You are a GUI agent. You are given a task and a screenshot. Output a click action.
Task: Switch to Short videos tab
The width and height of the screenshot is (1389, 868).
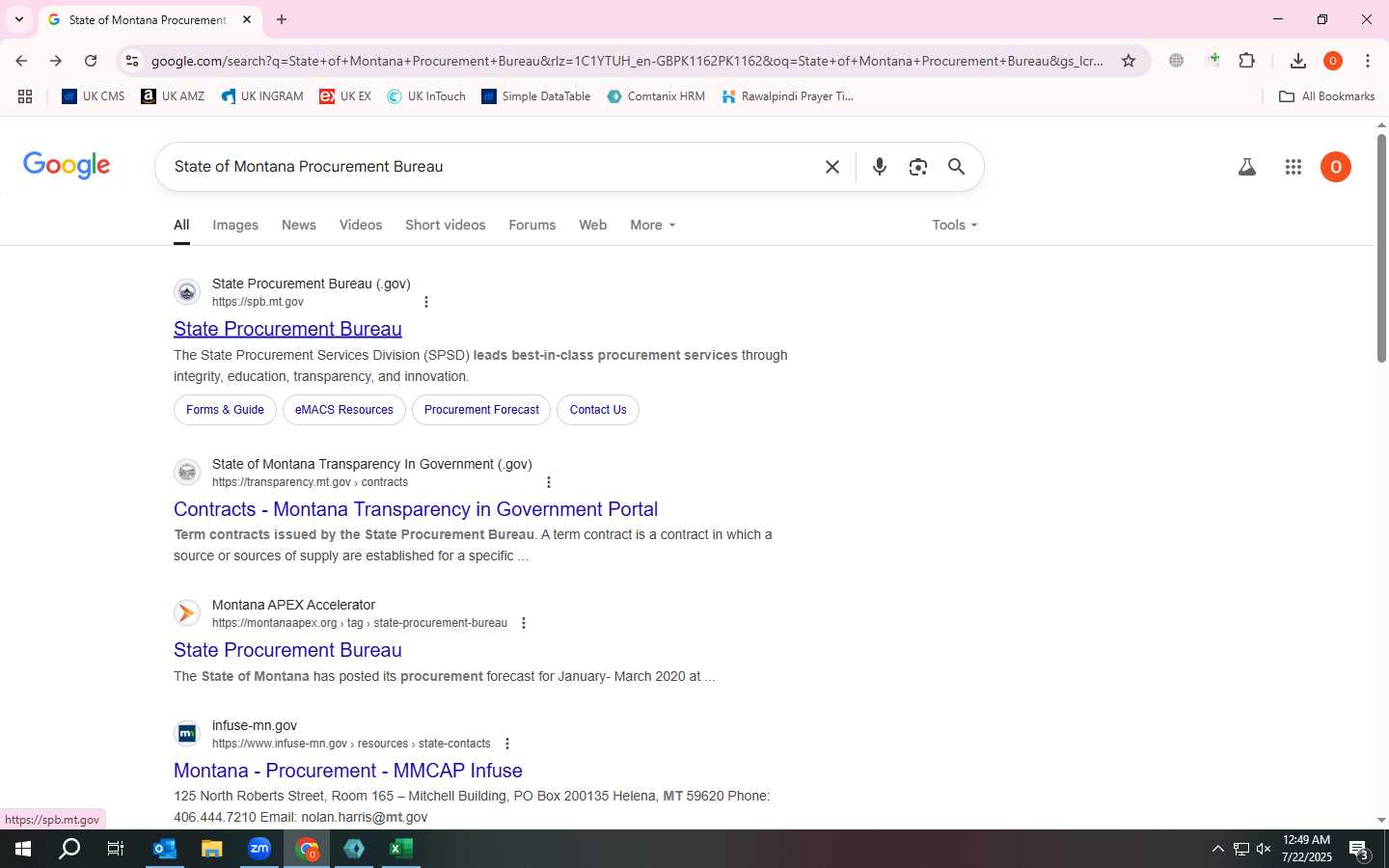pos(446,225)
